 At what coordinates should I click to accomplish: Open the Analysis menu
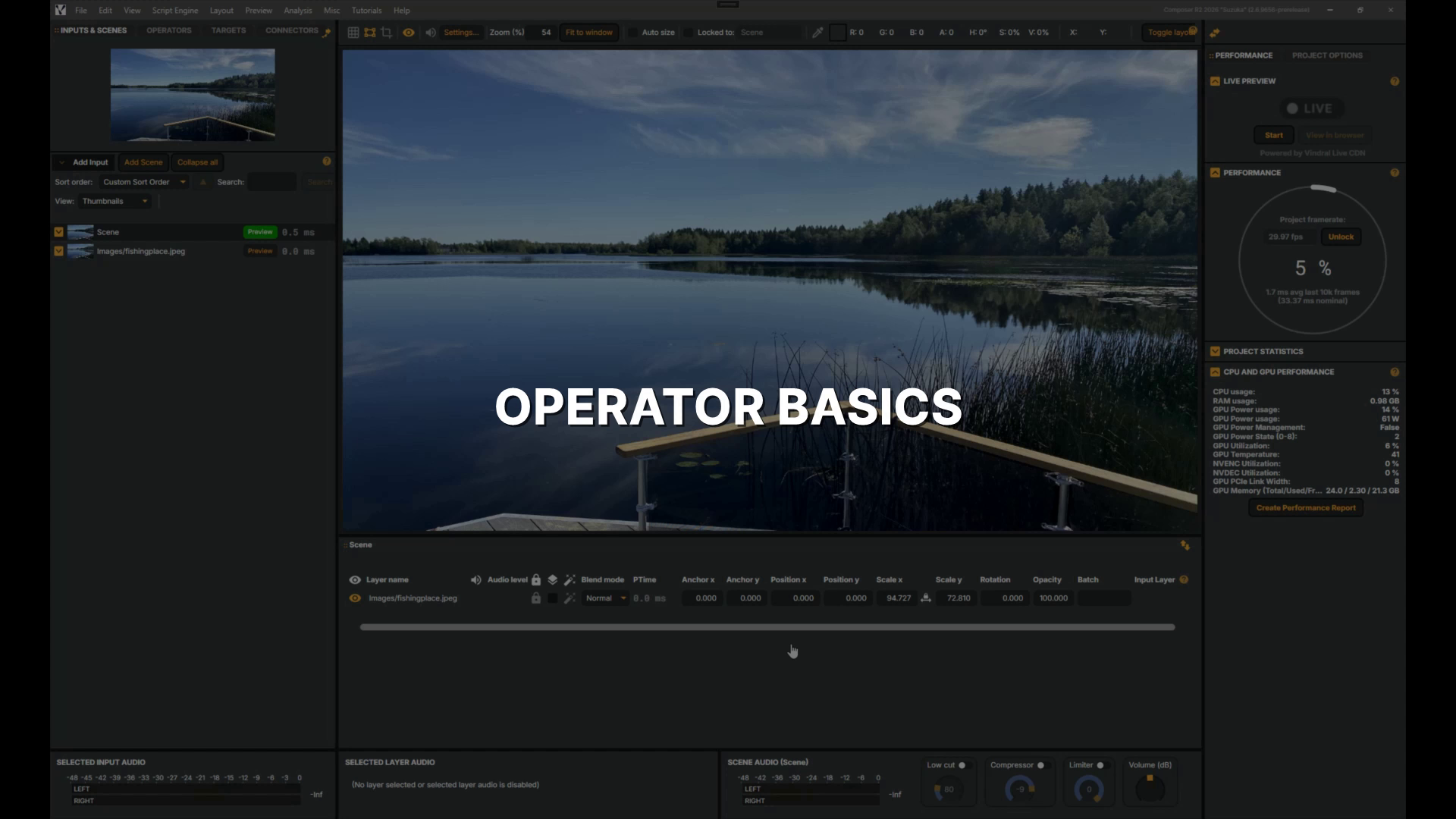coord(298,11)
